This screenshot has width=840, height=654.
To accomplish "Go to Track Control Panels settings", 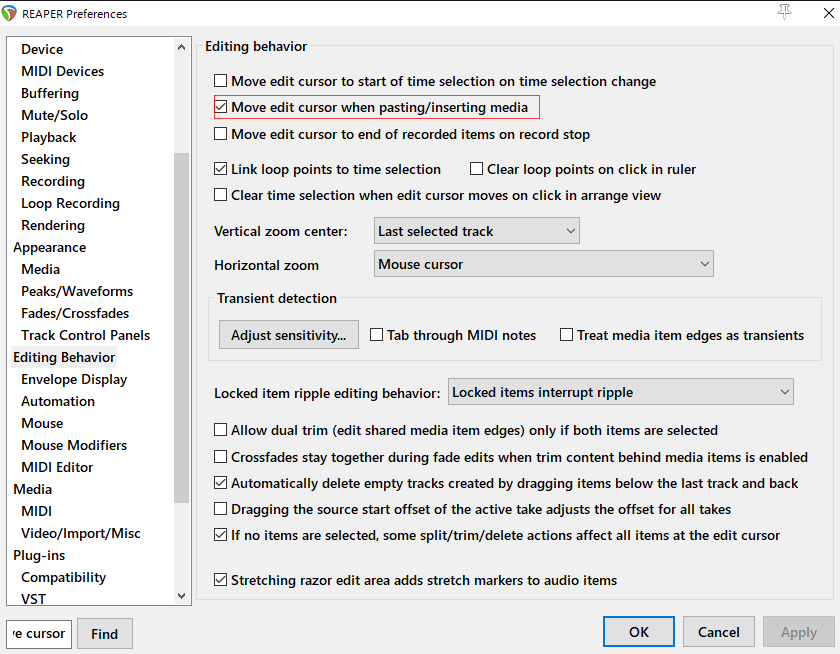I will point(85,335).
